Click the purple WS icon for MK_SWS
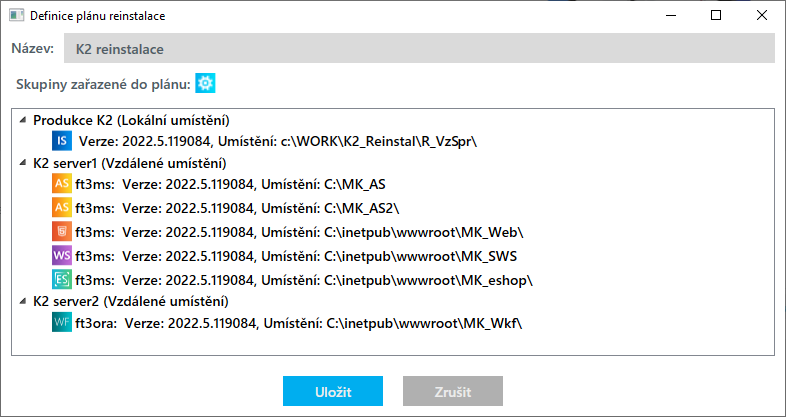This screenshot has height=417, width=786. [62, 254]
